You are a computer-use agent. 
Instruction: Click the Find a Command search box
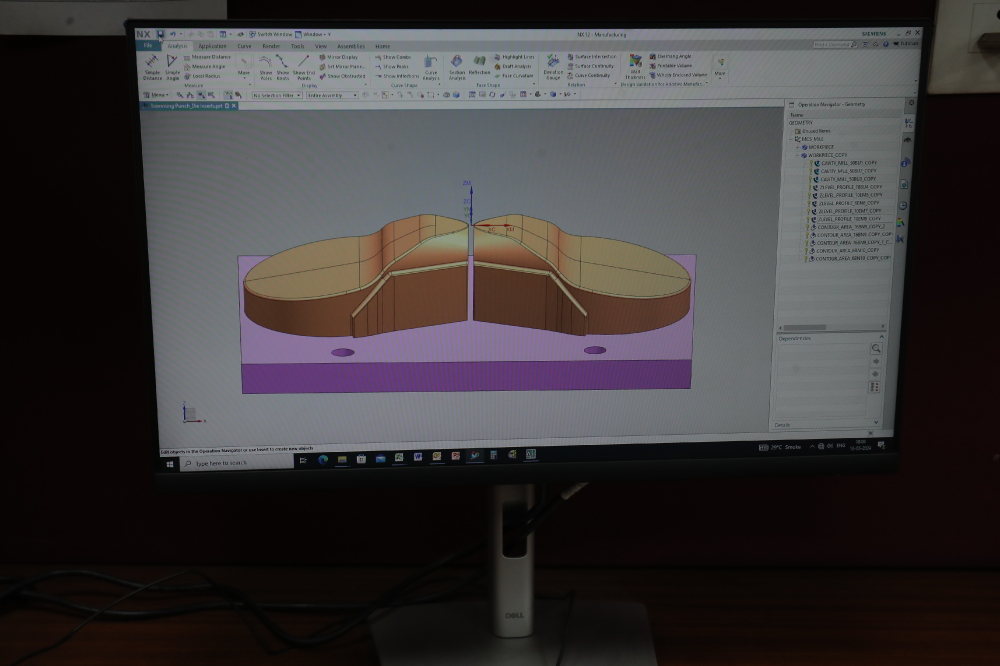tap(833, 43)
